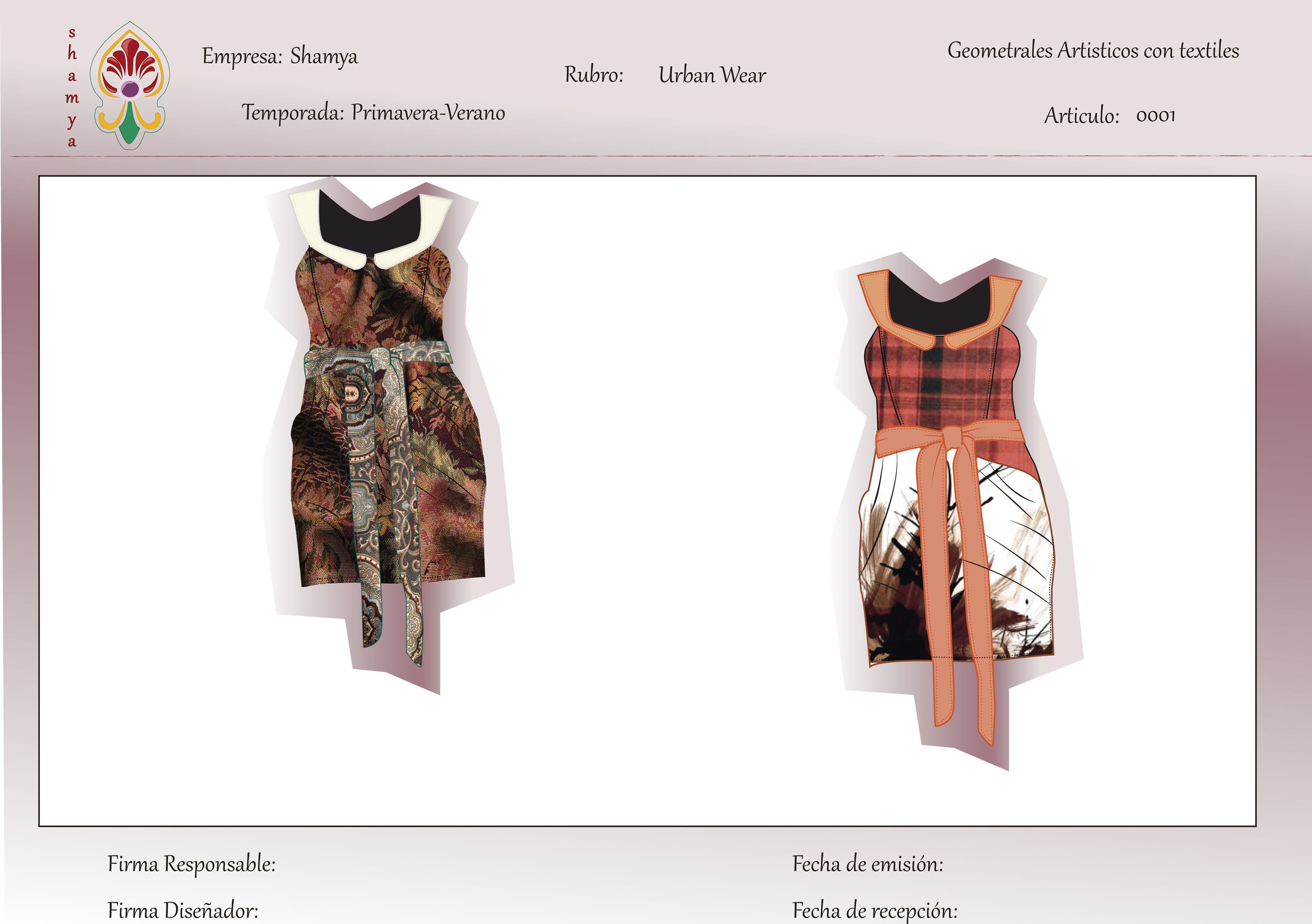
Task: Click the 'Firma Responsable:' field label
Action: tap(192, 864)
